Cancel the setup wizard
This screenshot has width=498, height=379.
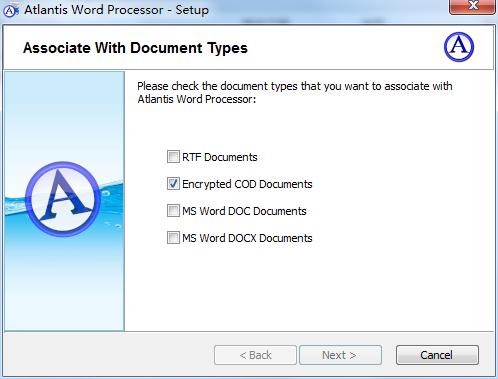tap(437, 355)
